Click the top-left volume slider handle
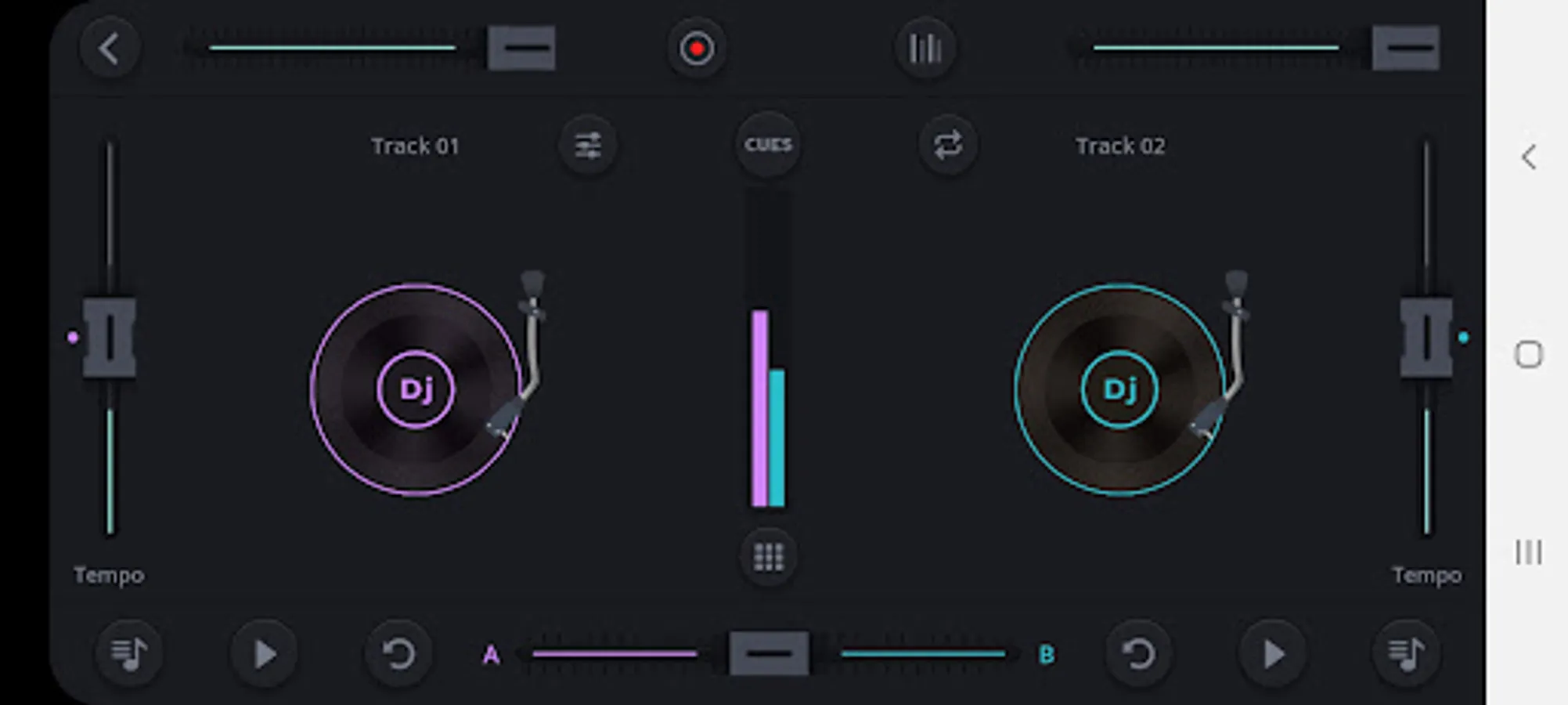This screenshot has height=705, width=1568. (521, 48)
